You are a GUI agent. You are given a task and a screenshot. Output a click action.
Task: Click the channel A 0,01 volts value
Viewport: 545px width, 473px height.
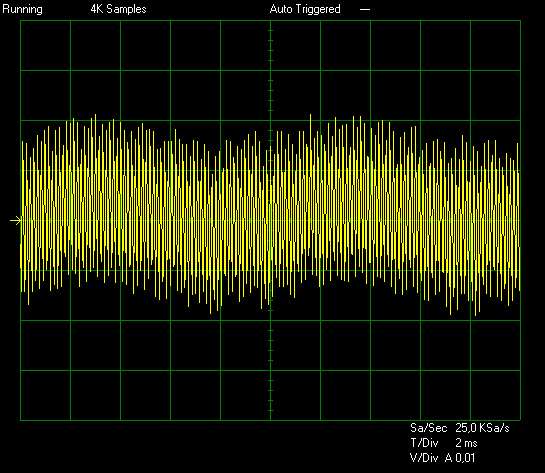[x=460, y=458]
